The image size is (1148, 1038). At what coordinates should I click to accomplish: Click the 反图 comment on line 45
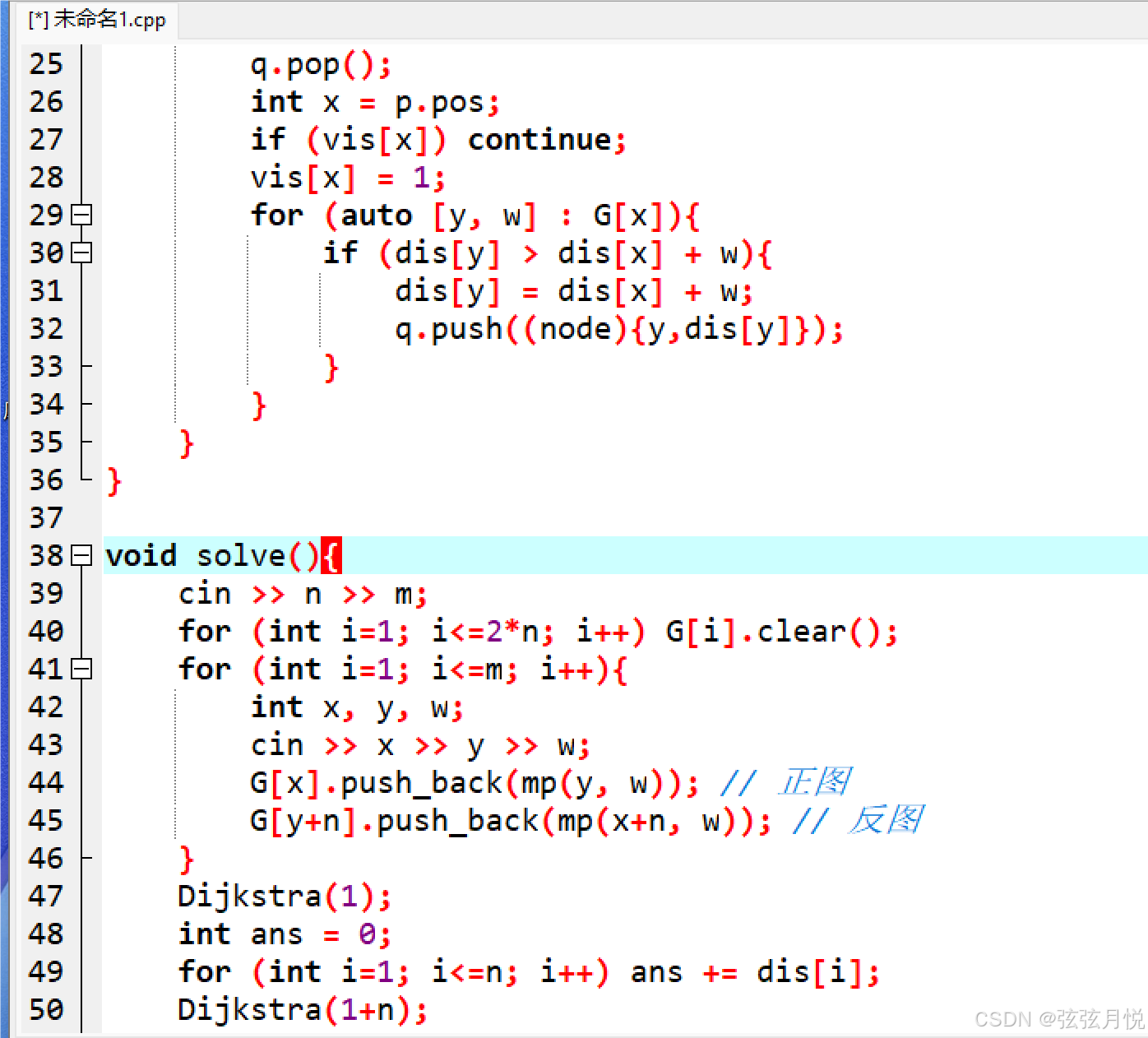tap(888, 820)
